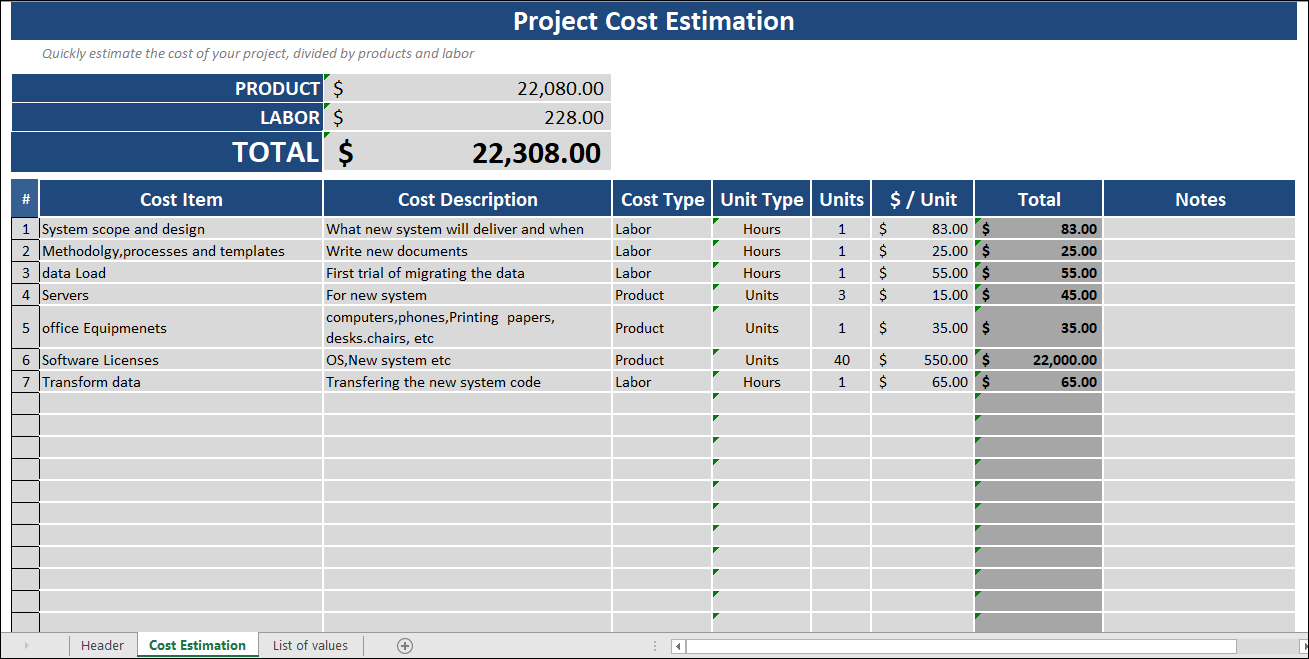Image resolution: width=1309 pixels, height=659 pixels.
Task: Switch to the Header sheet tab
Action: click(x=102, y=645)
